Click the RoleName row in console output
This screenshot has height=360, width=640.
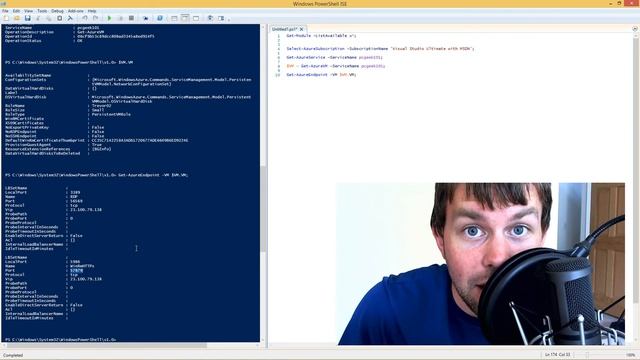coord(58,106)
